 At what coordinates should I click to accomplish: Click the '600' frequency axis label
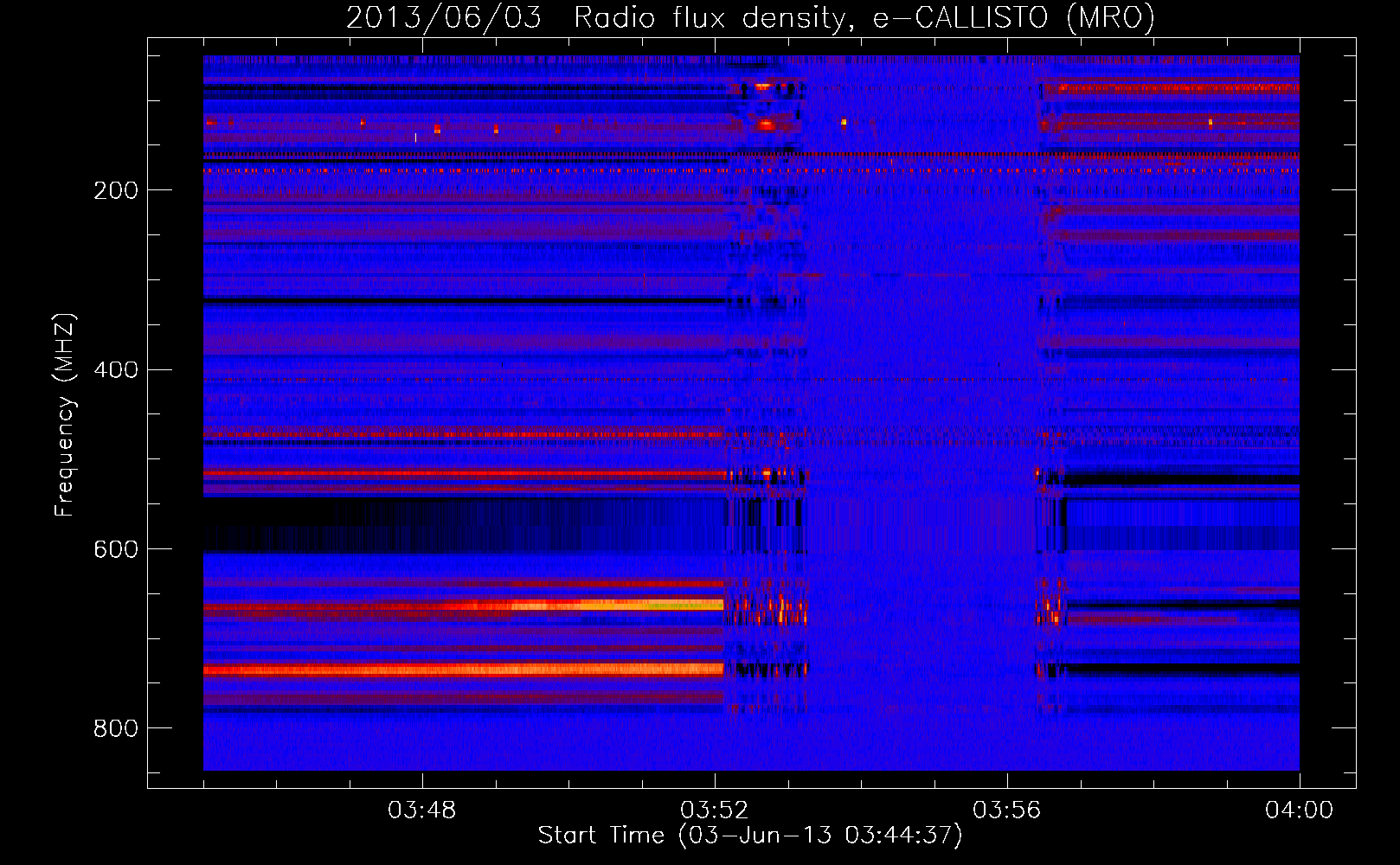tap(116, 550)
